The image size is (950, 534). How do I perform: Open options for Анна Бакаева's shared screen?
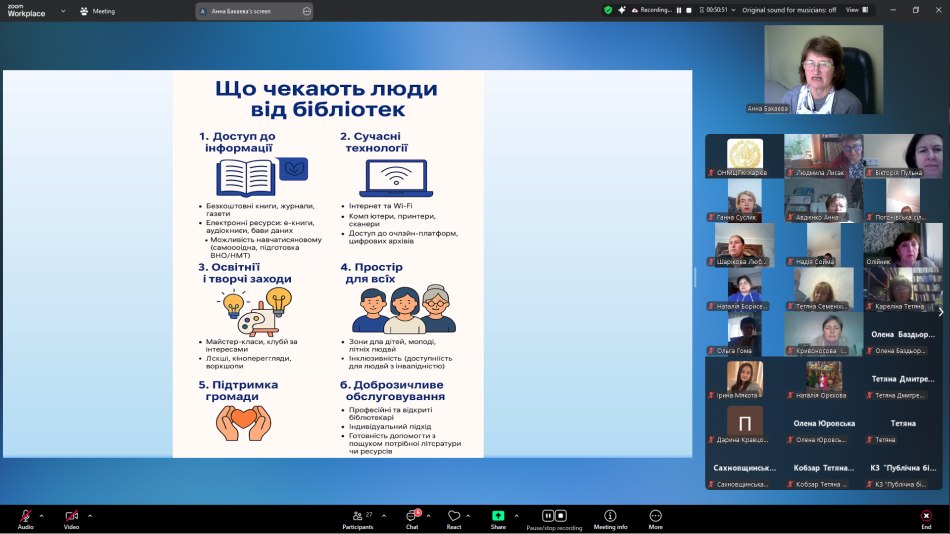[306, 11]
